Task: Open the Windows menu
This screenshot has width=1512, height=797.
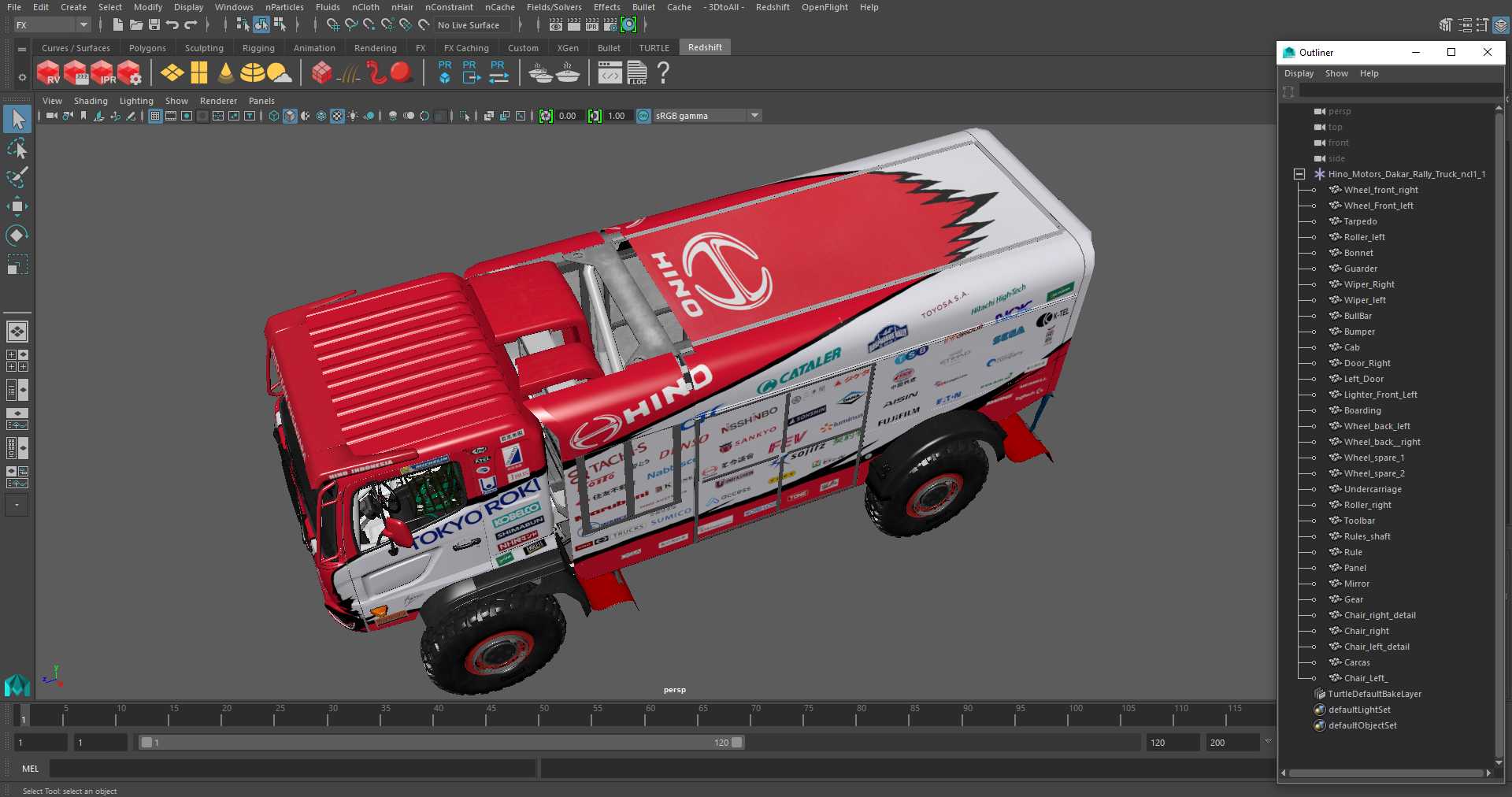Action: (x=234, y=7)
